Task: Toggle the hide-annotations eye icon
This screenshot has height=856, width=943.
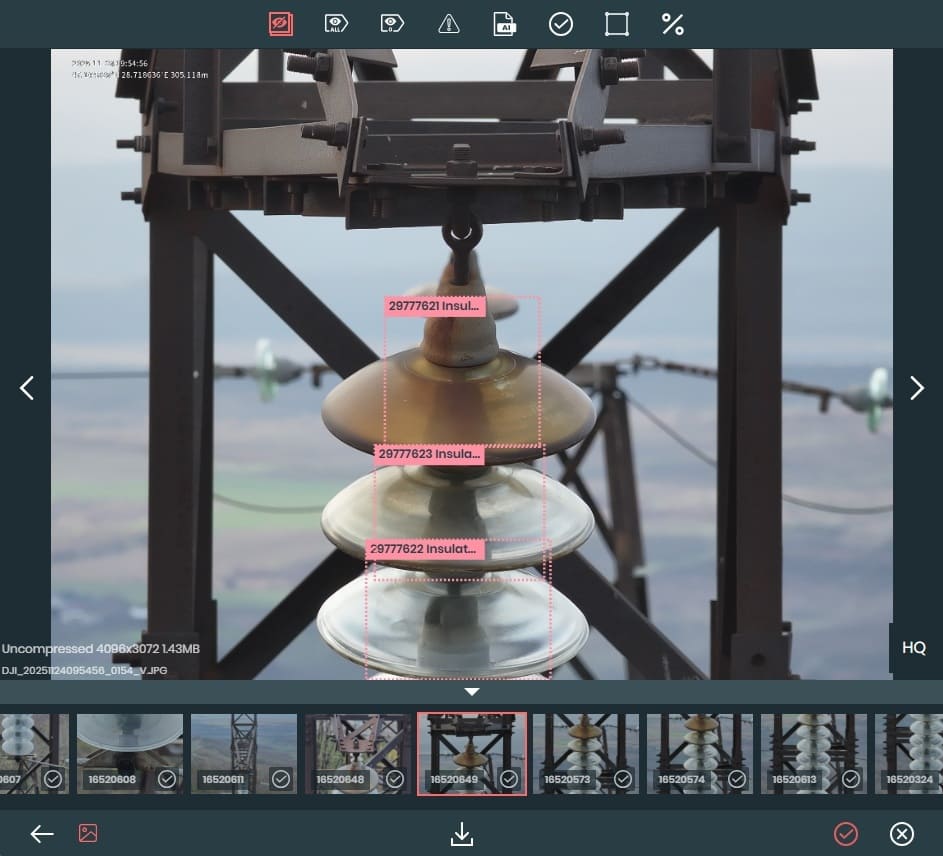Action: (x=280, y=24)
